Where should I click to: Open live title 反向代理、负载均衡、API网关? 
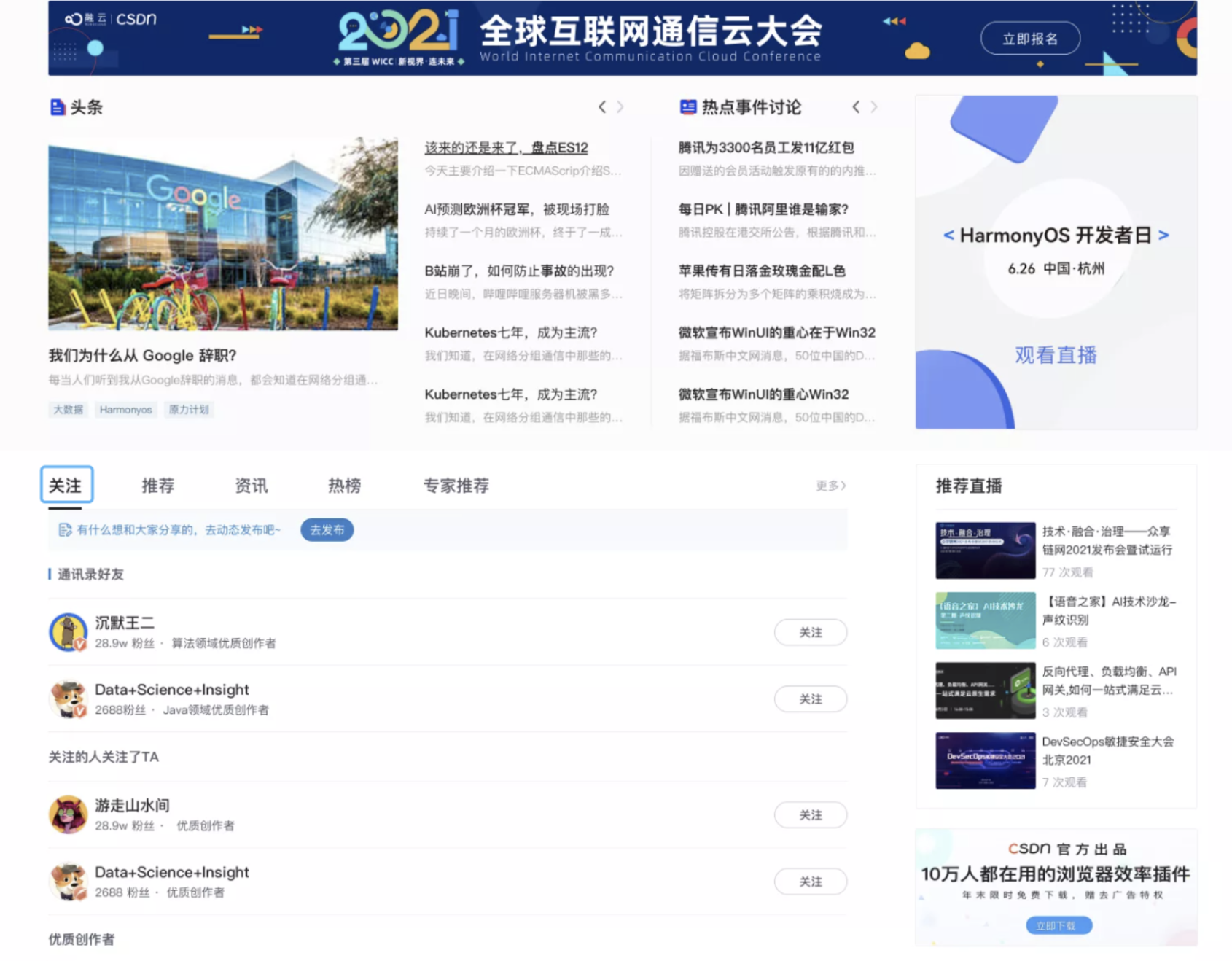(1109, 681)
